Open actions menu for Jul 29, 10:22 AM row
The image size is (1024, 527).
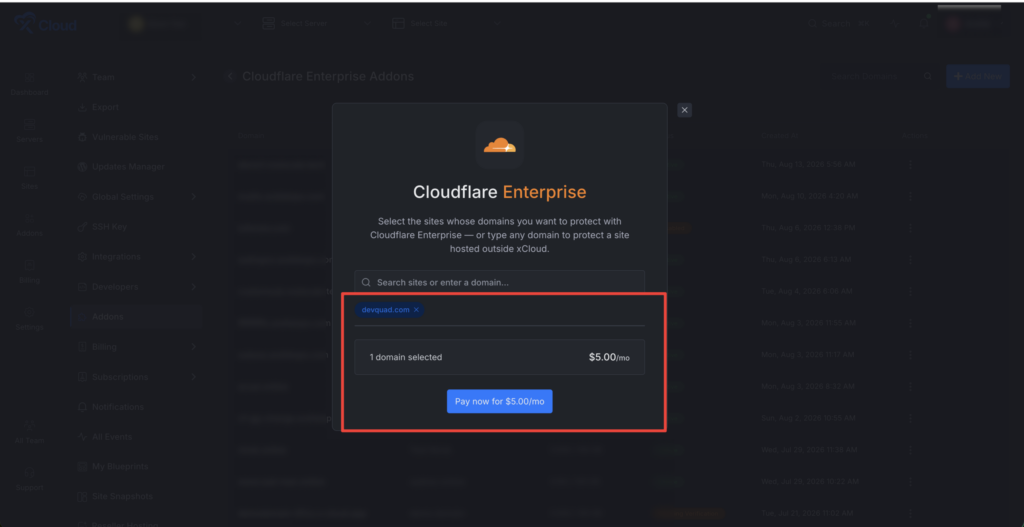click(910, 481)
